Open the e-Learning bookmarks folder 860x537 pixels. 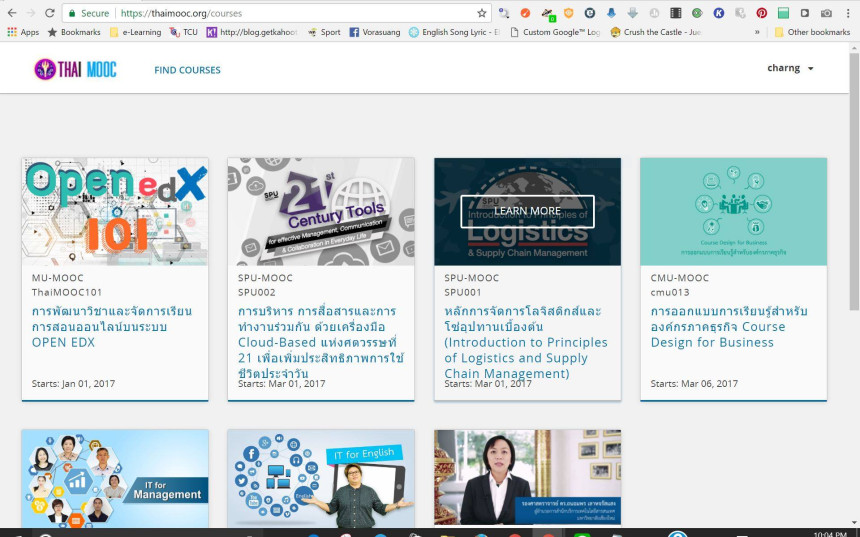(135, 32)
